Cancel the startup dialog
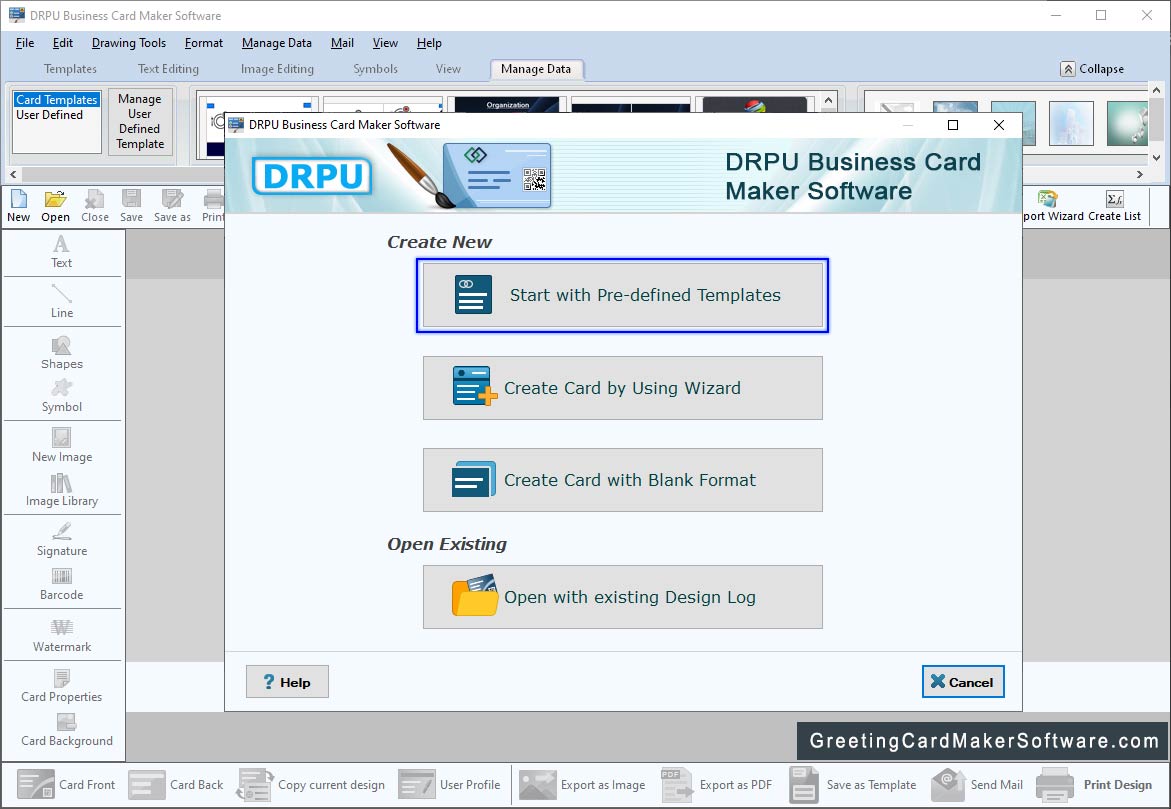Image resolution: width=1171 pixels, height=809 pixels. 963,682
